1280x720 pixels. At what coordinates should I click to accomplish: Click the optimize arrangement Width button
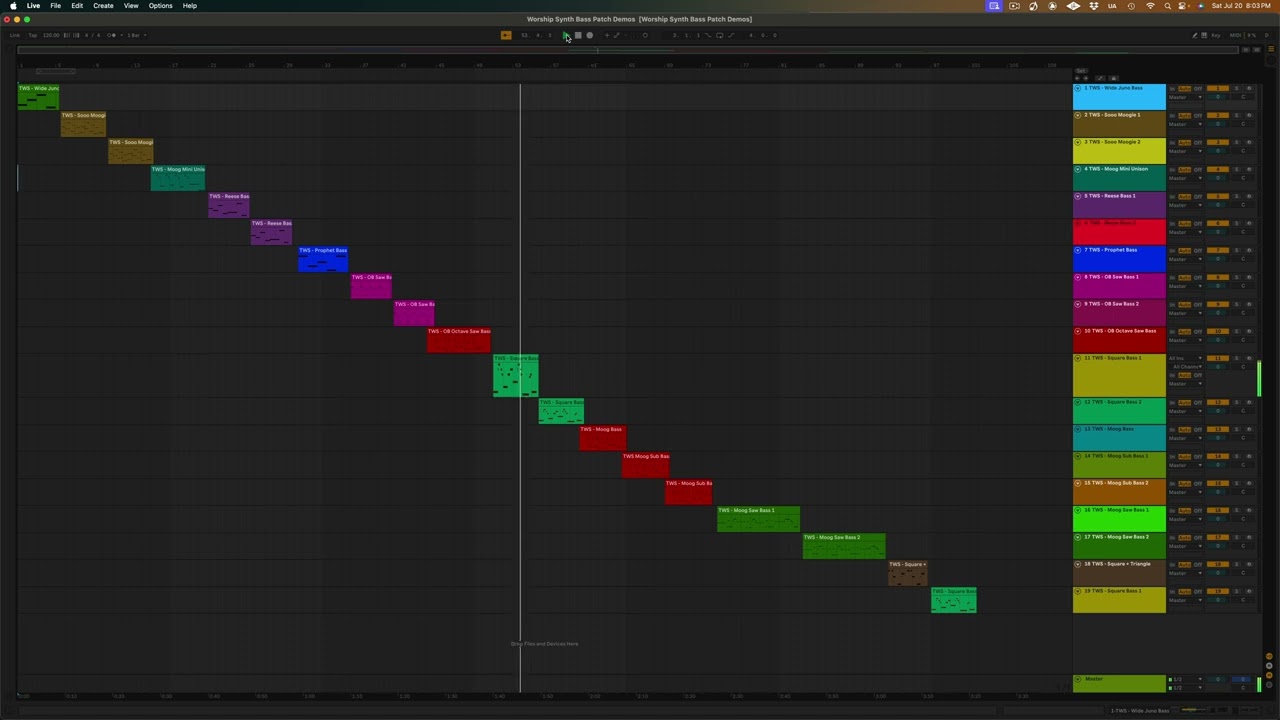coord(1257,50)
